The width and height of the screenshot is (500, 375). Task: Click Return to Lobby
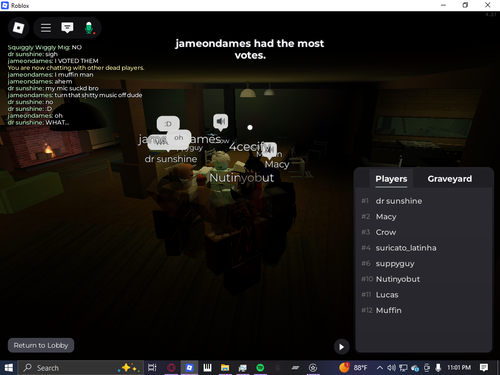(x=41, y=345)
